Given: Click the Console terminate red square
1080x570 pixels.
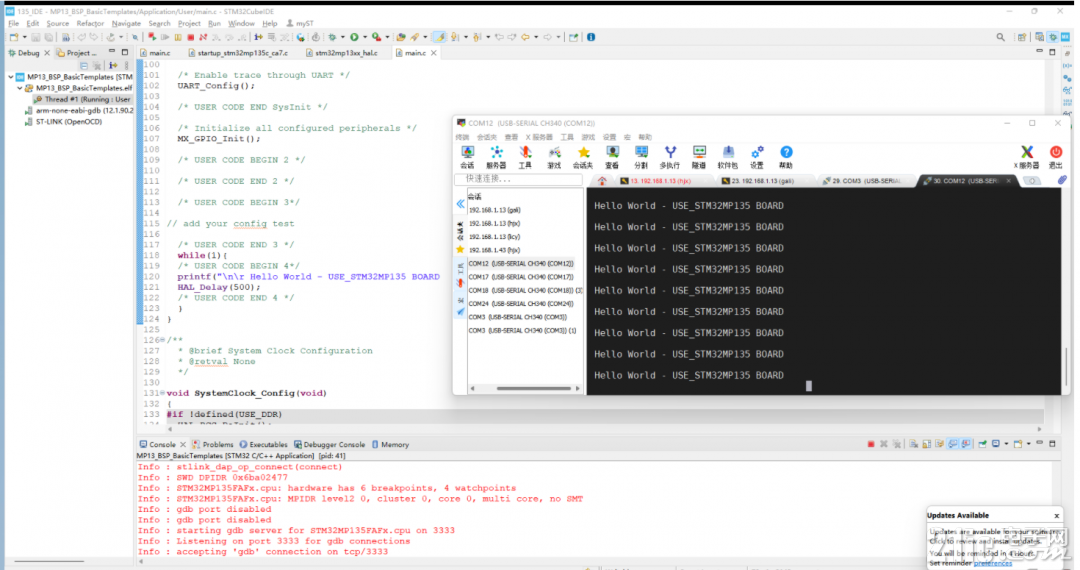Looking at the screenshot, I should coord(871,444).
